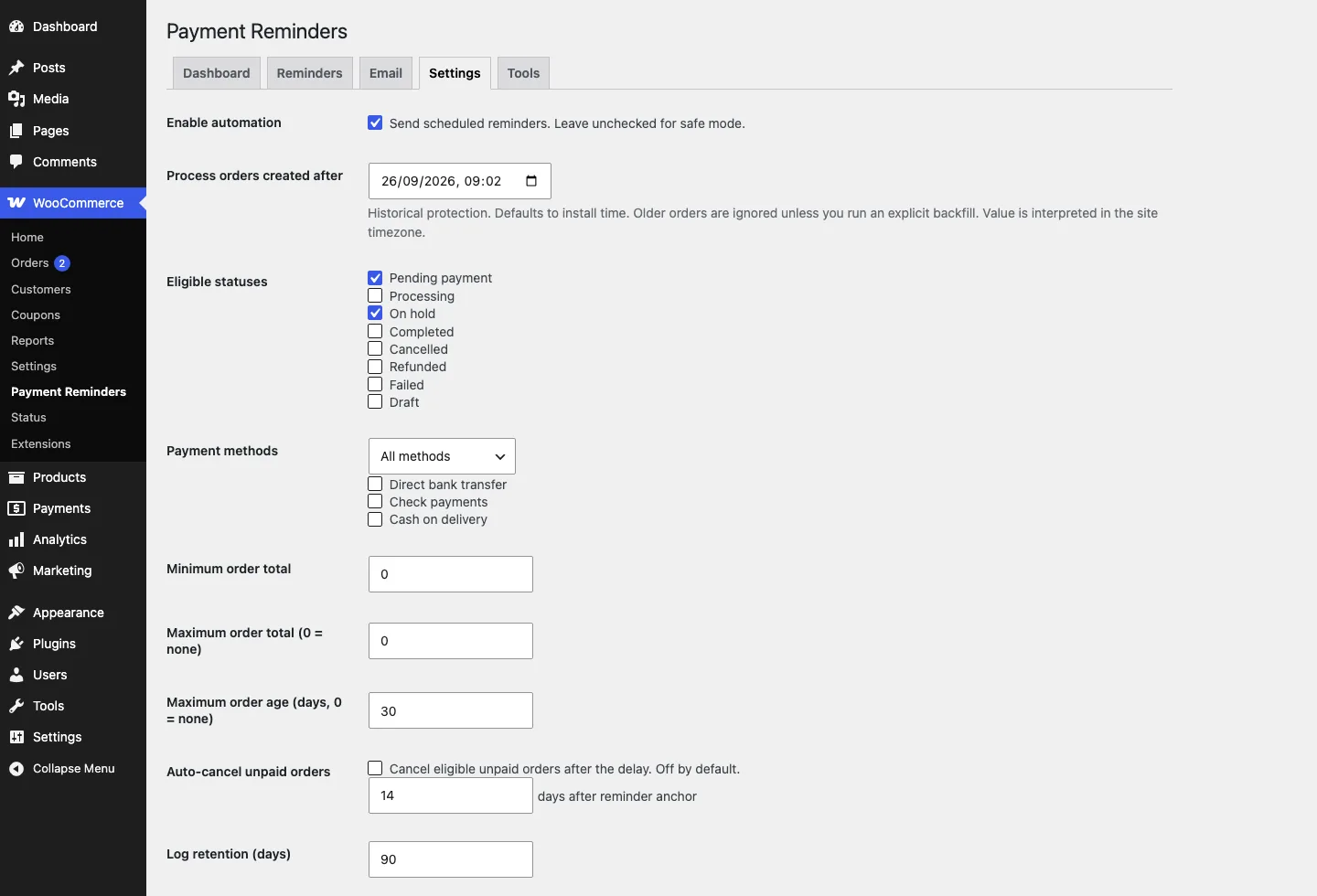Viewport: 1317px width, 896px height.
Task: Check Direct bank transfer method
Action: coord(375,484)
